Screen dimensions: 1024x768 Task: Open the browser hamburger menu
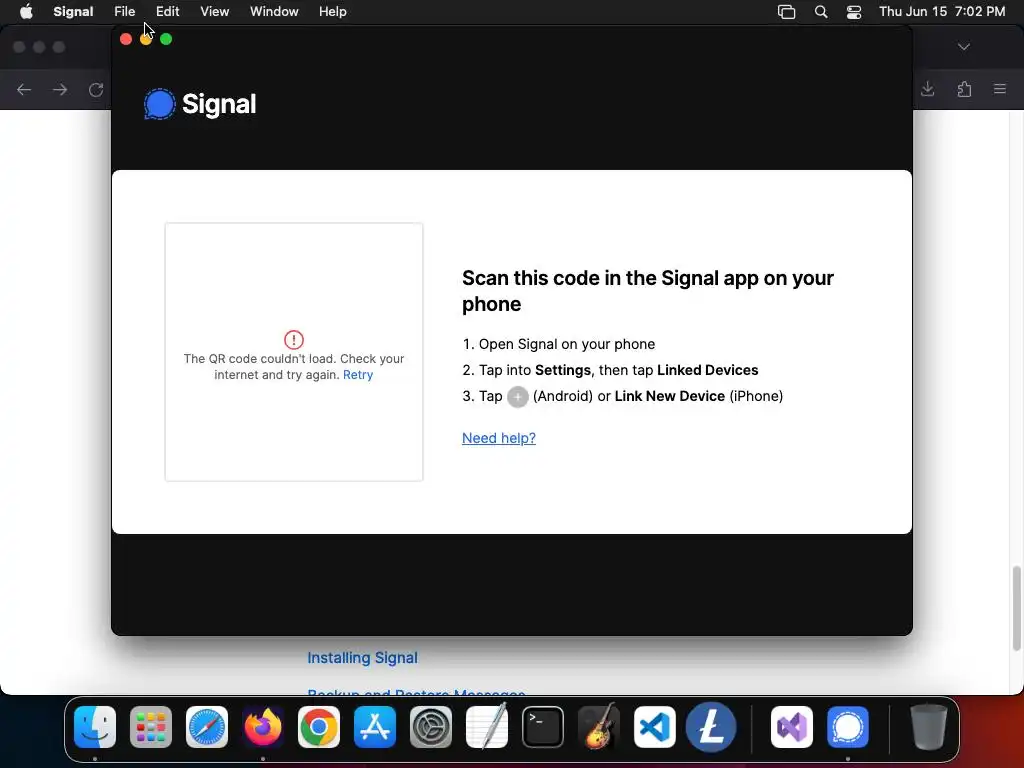click(x=1000, y=89)
